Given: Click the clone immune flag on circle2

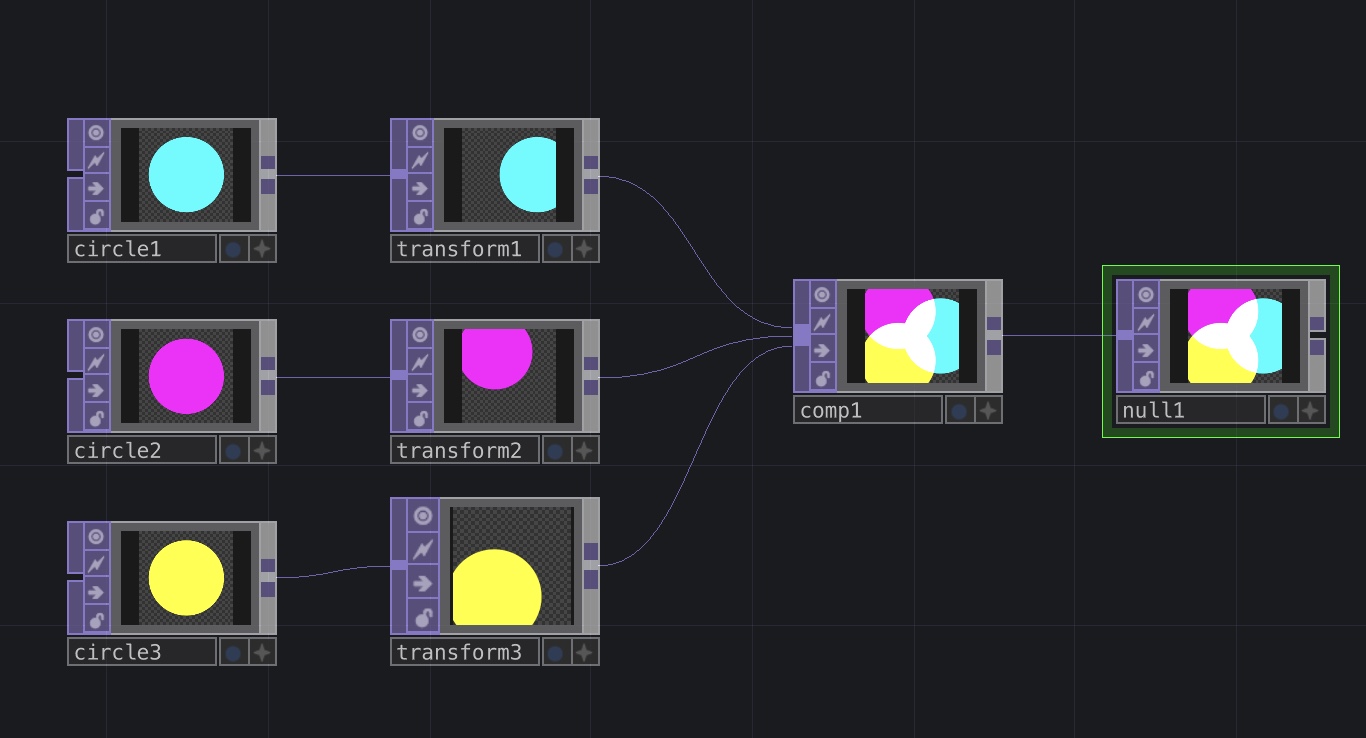Looking at the screenshot, I should 97,362.
